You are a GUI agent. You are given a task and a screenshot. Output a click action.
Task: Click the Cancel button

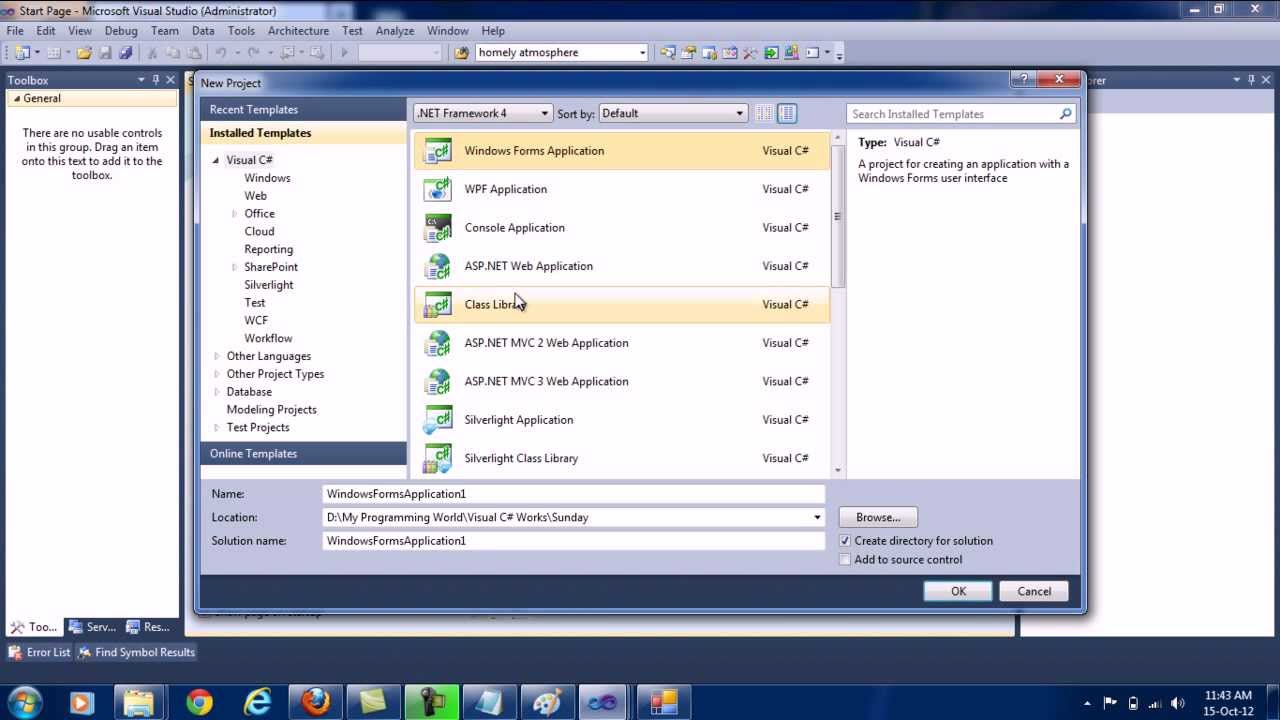click(x=1034, y=591)
